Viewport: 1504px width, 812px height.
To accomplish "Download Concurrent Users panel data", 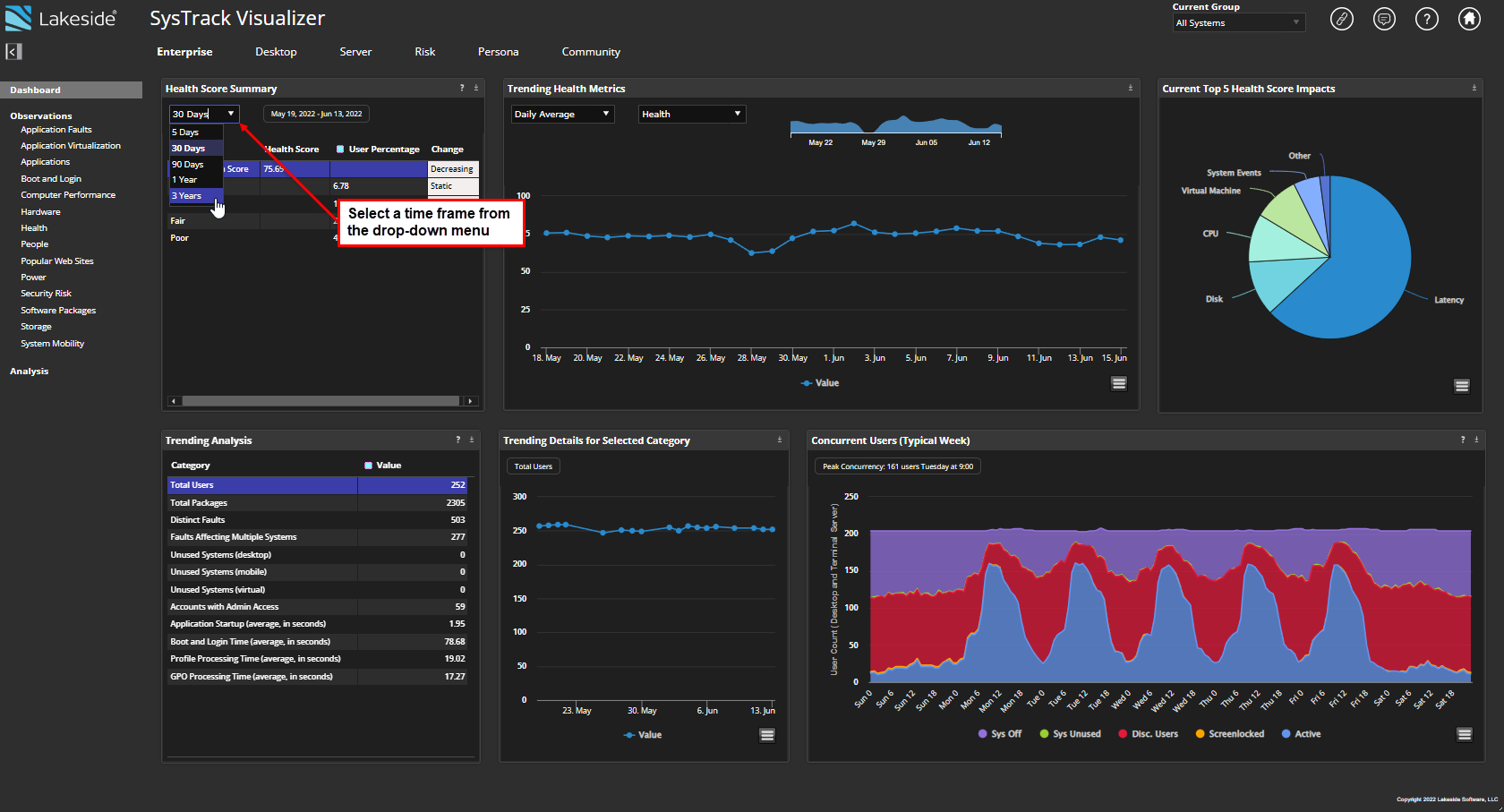I will 1476,440.
